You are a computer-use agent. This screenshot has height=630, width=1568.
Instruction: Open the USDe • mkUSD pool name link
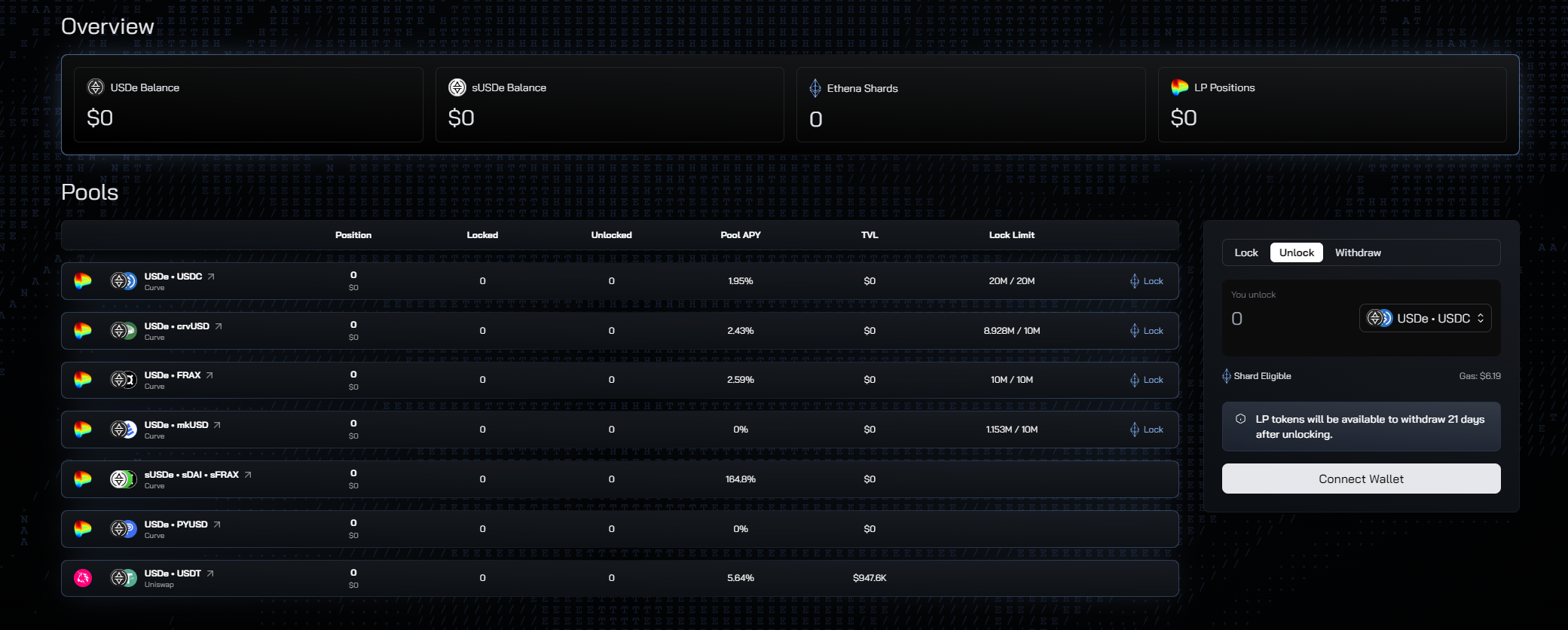(x=176, y=425)
